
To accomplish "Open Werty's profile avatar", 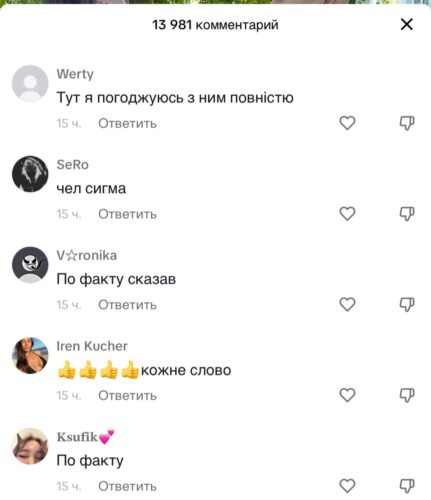I will 30,83.
